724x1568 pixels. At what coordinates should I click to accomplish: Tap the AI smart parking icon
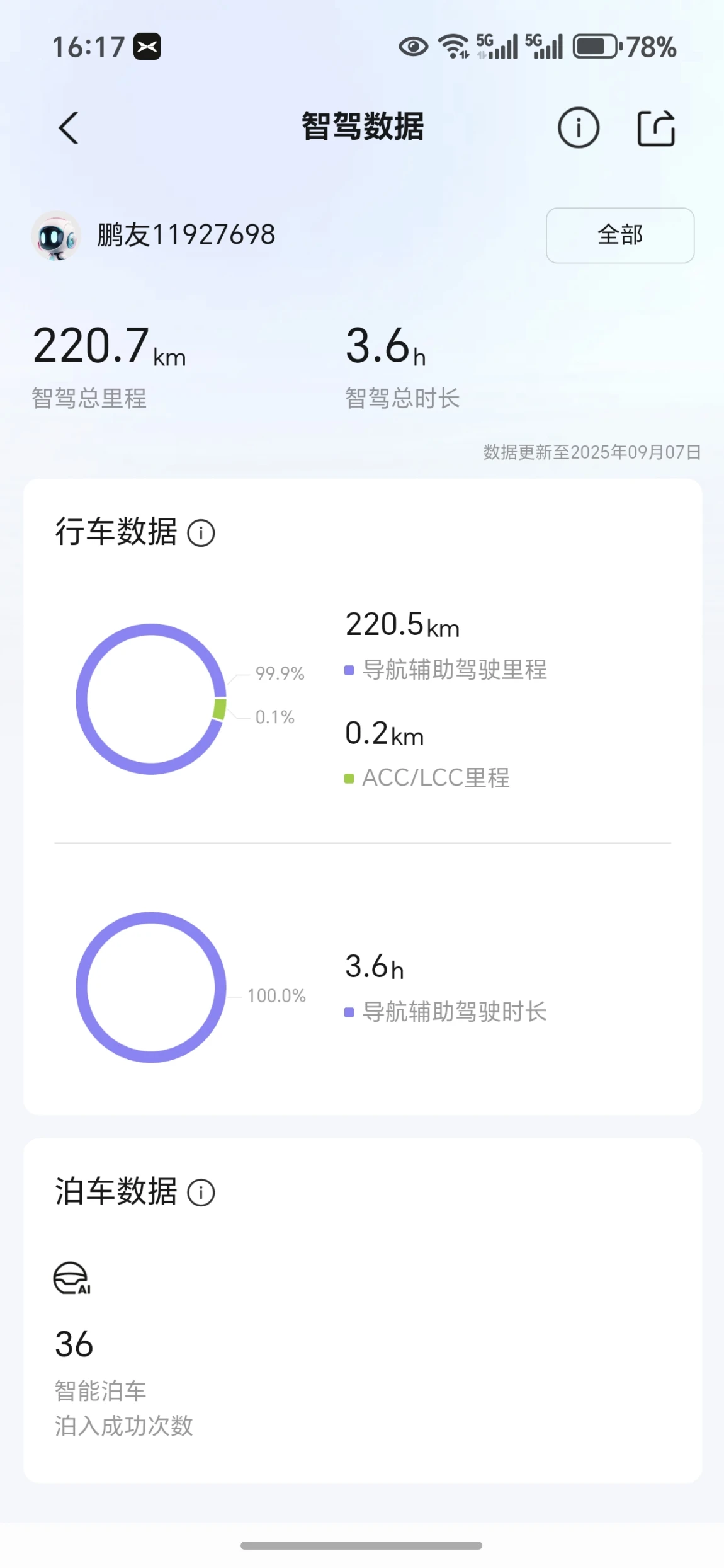click(x=71, y=1278)
